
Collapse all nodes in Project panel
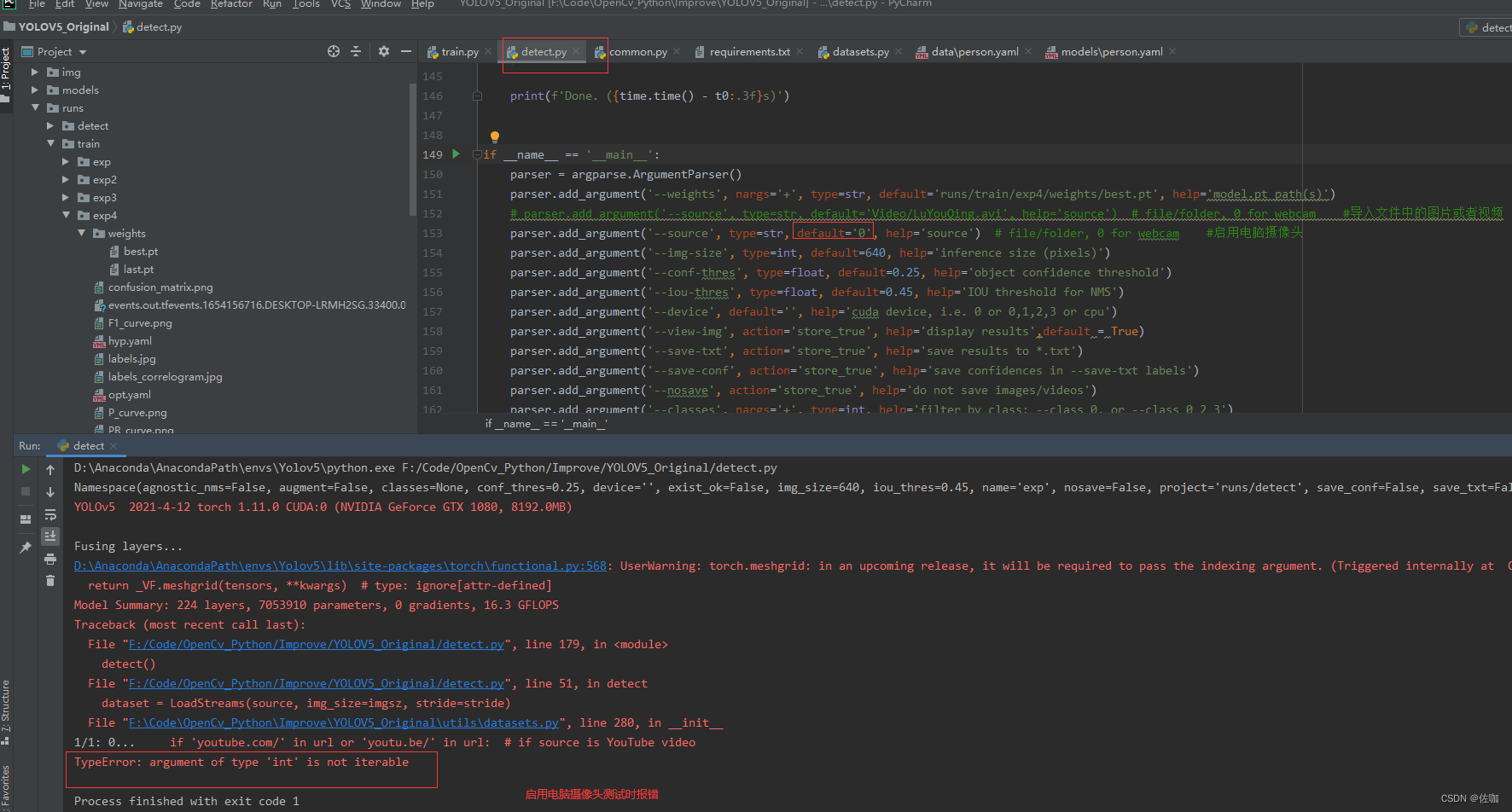point(356,51)
